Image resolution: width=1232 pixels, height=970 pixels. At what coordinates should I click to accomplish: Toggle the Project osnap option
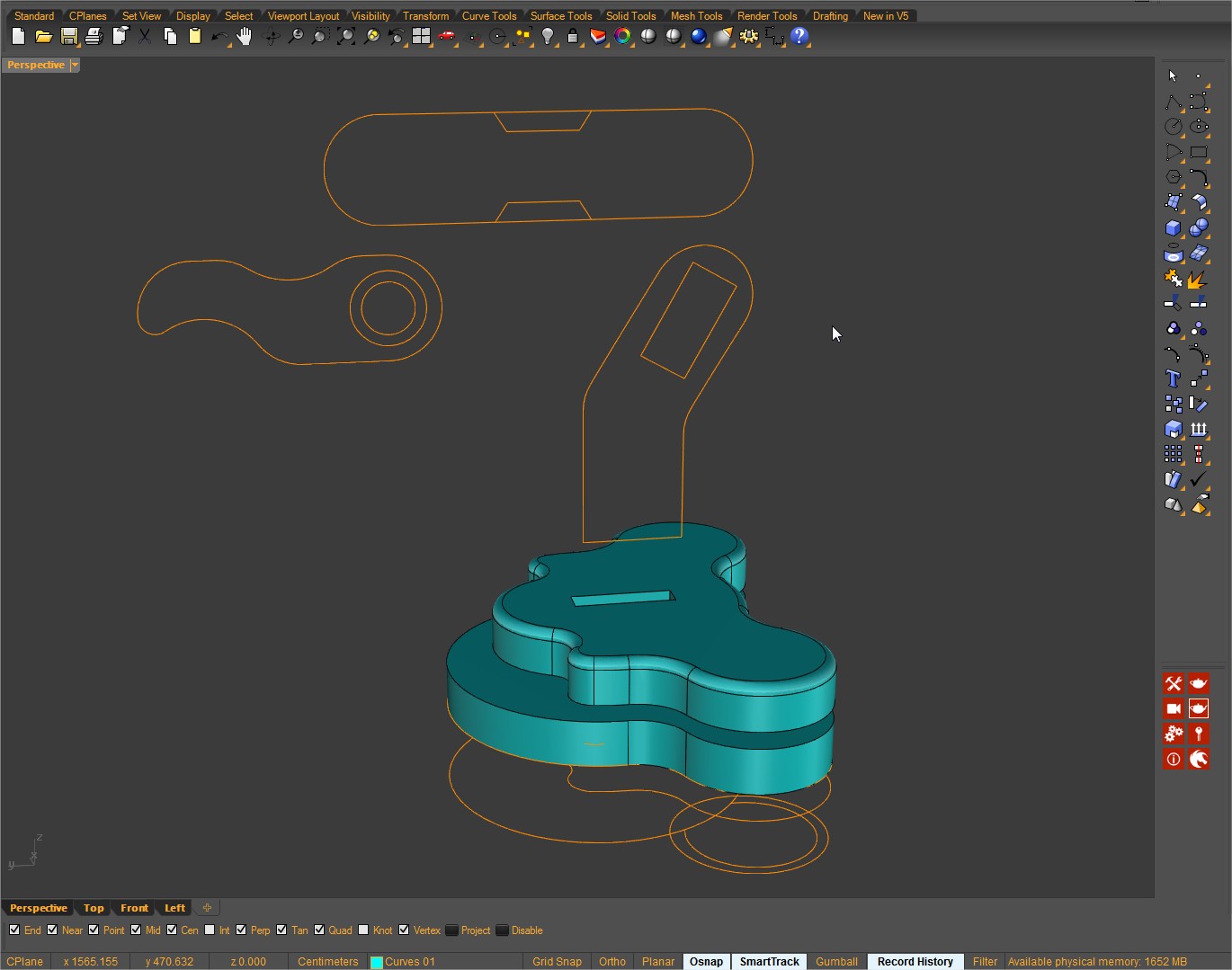452,930
